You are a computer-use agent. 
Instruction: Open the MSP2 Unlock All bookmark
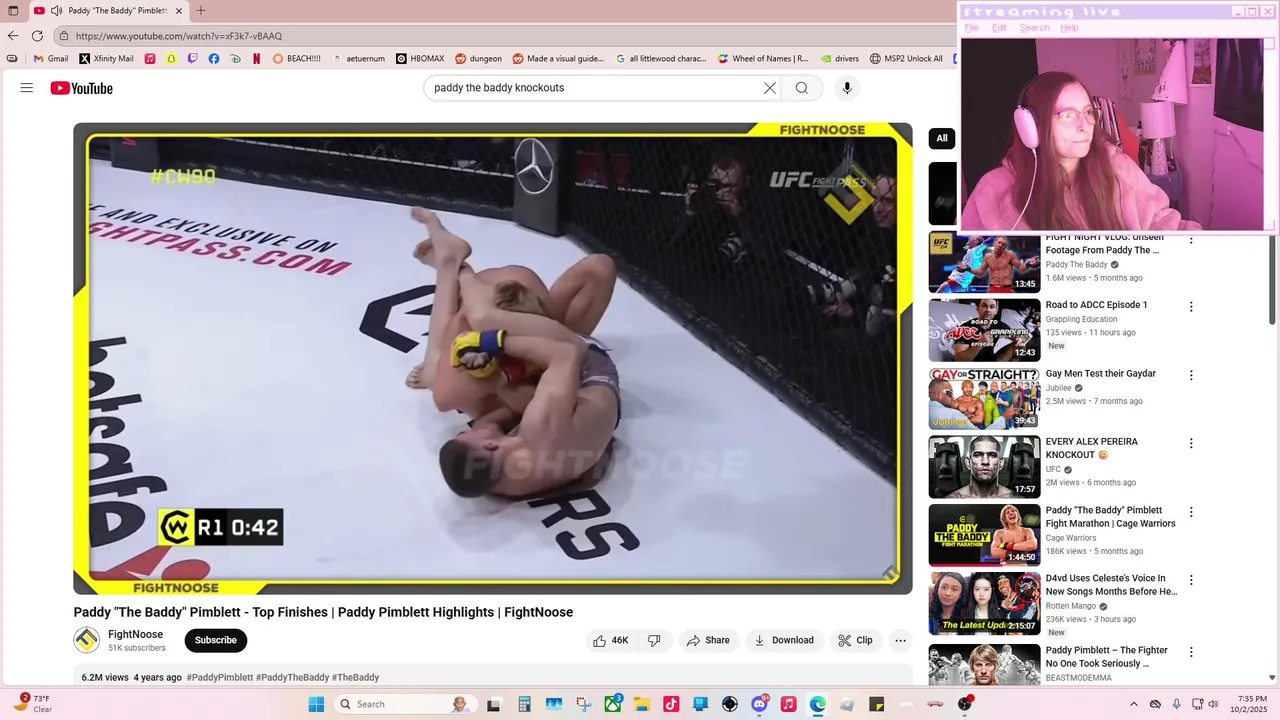click(906, 59)
